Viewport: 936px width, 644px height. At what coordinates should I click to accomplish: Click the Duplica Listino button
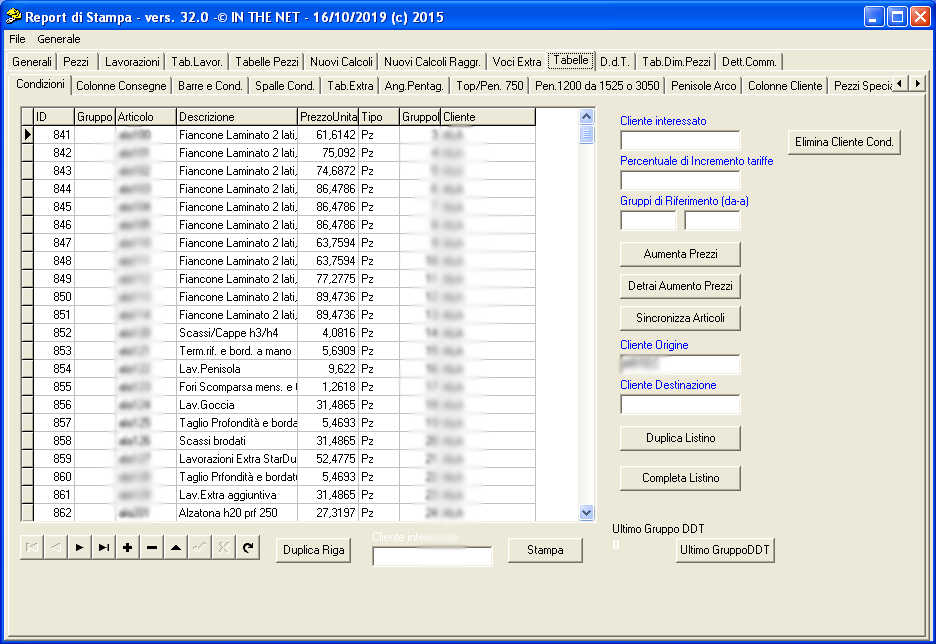[x=681, y=437]
